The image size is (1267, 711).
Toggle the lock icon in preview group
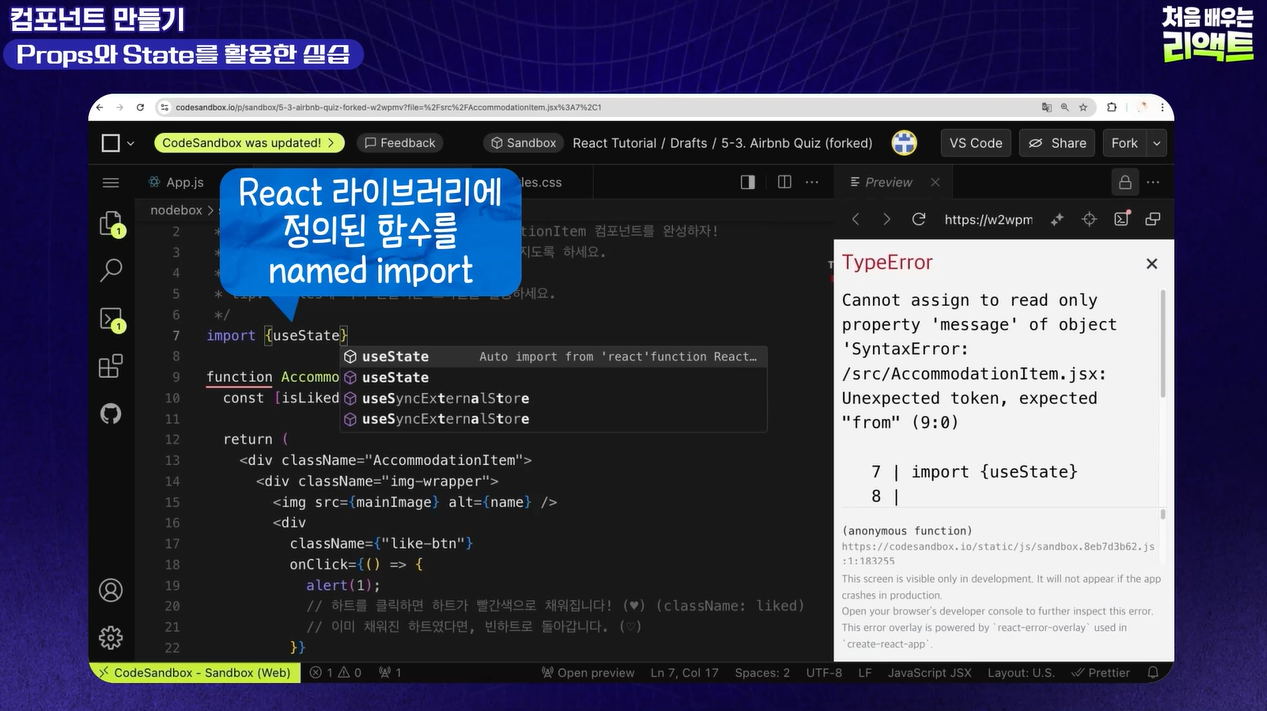coord(1125,182)
